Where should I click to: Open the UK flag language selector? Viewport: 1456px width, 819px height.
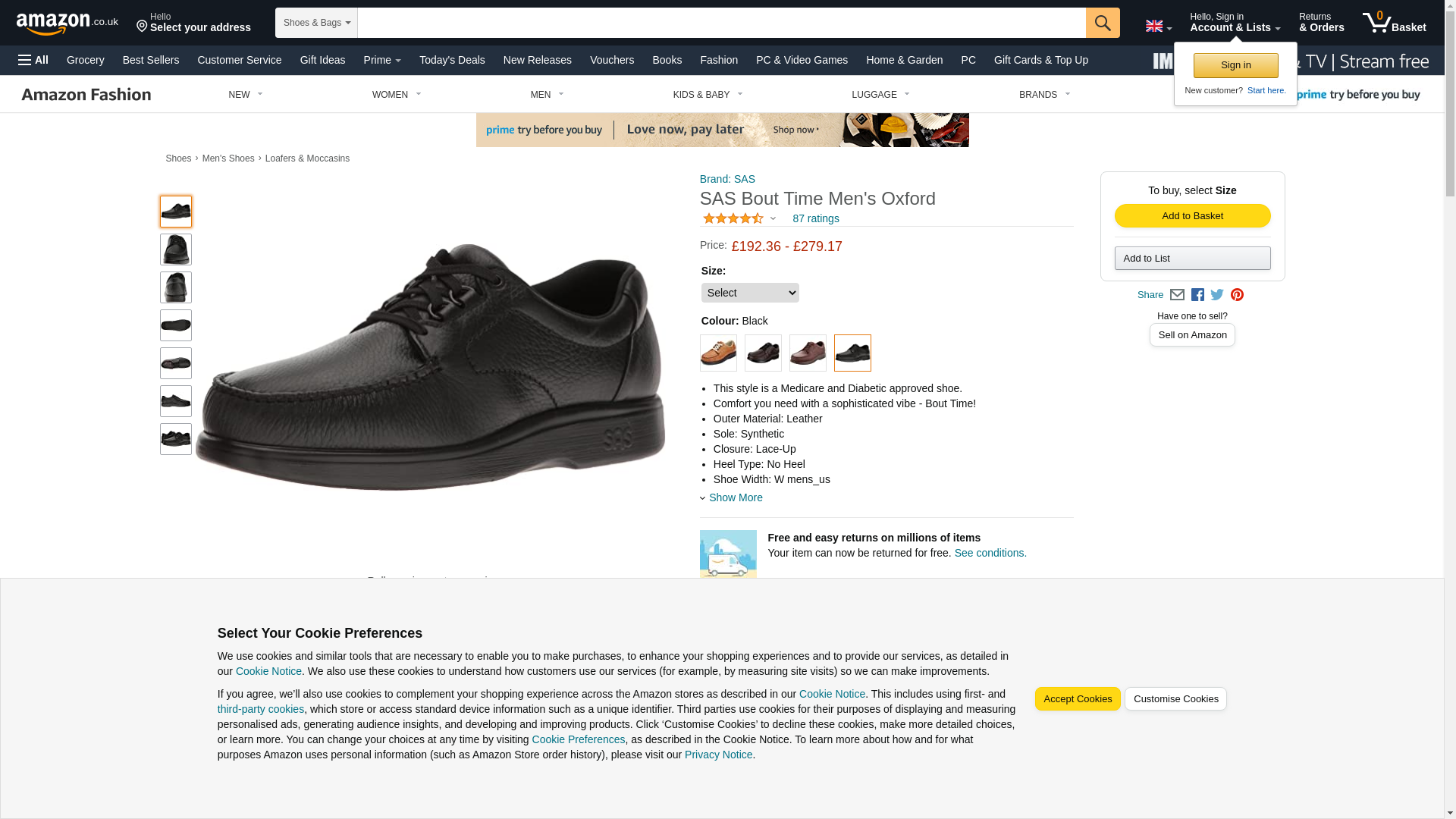[x=1158, y=27]
